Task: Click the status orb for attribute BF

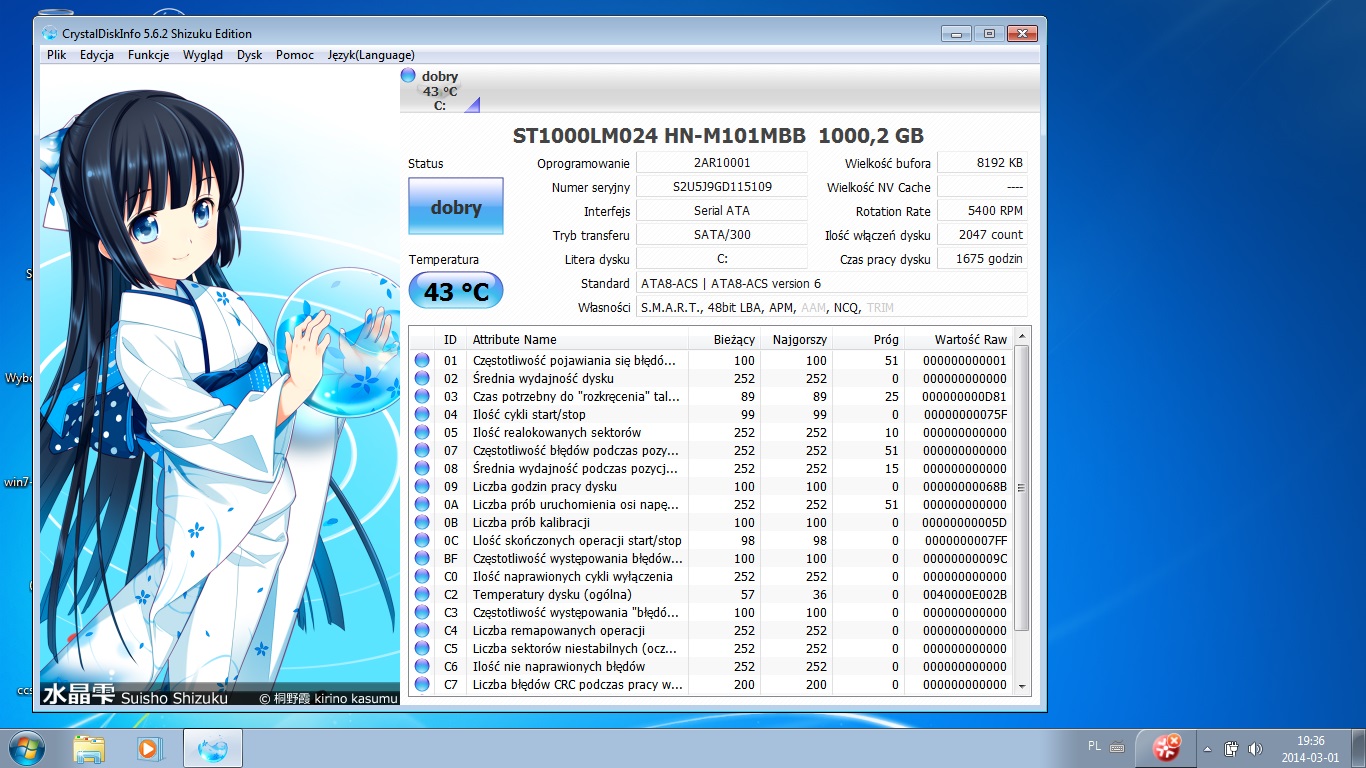Action: [422, 558]
